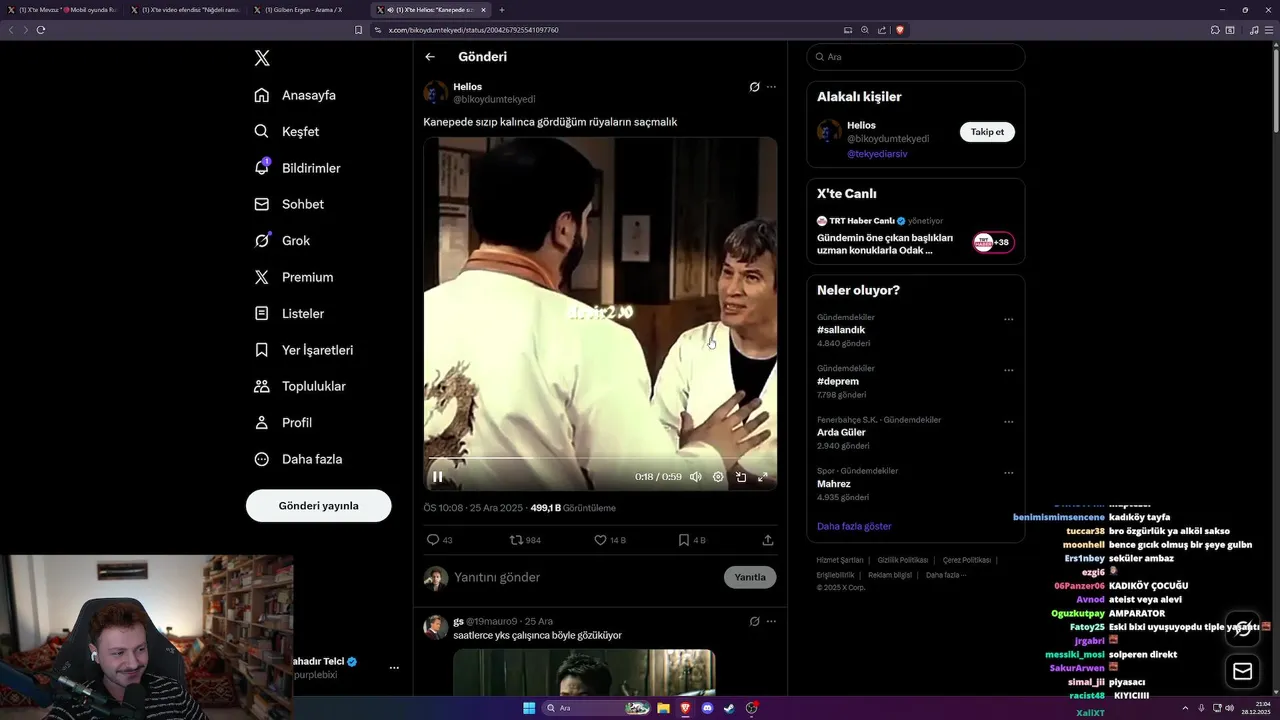Open video settings gear
The image size is (1280, 720).
pyautogui.click(x=718, y=477)
